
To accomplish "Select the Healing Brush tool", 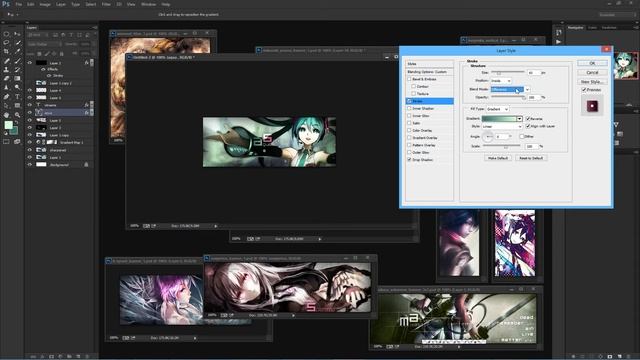I will (x=6, y=61).
